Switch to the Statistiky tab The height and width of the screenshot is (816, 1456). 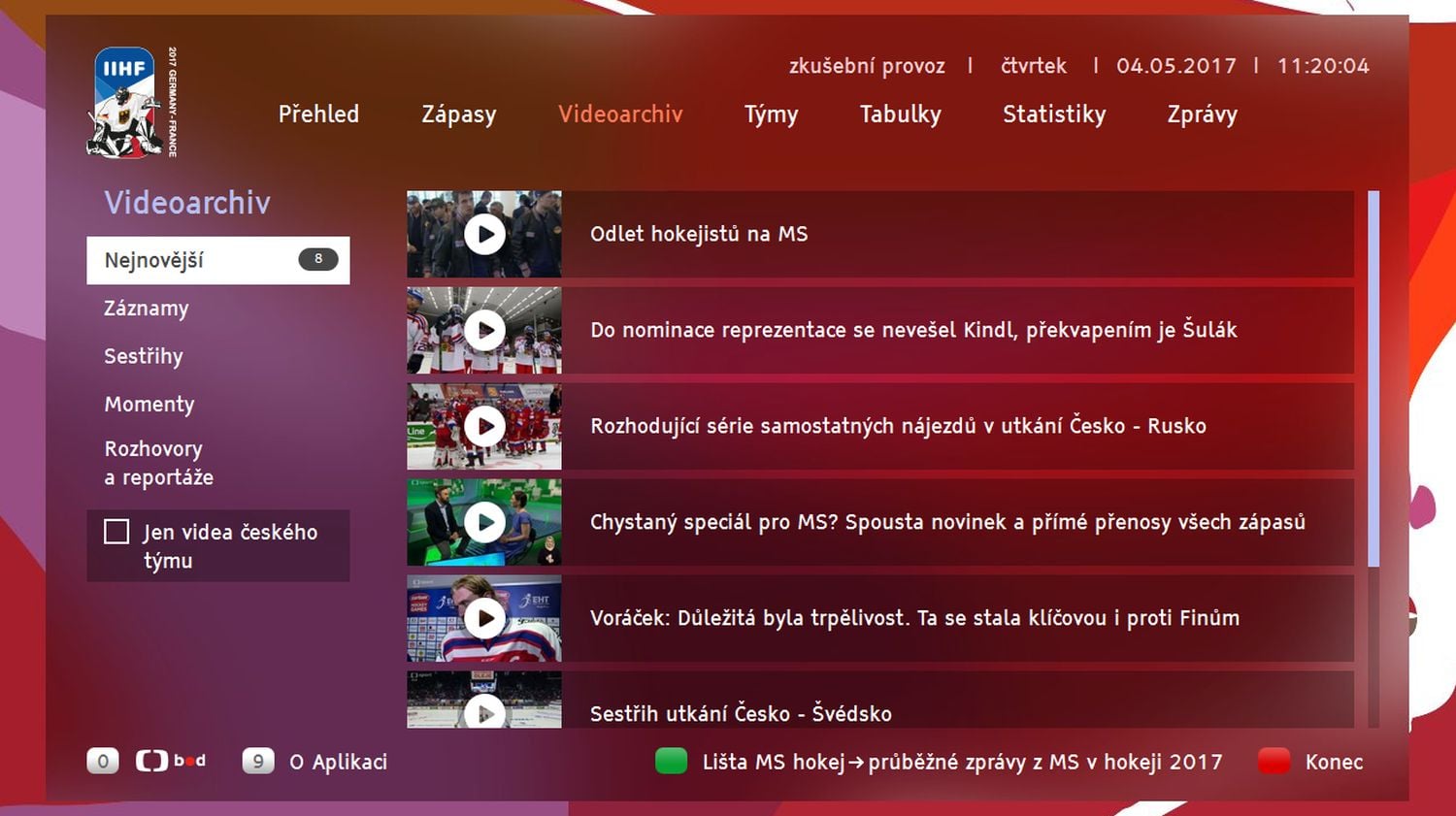point(1054,114)
